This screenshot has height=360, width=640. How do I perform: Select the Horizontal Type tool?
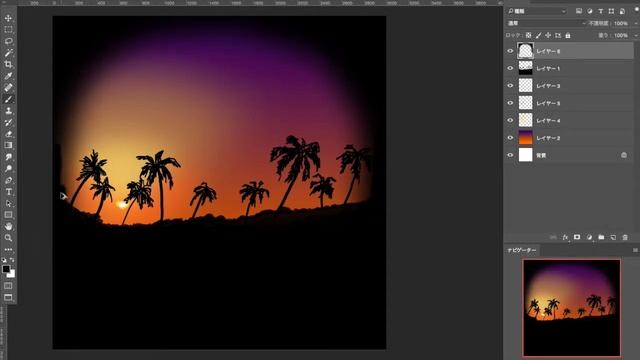coord(8,191)
